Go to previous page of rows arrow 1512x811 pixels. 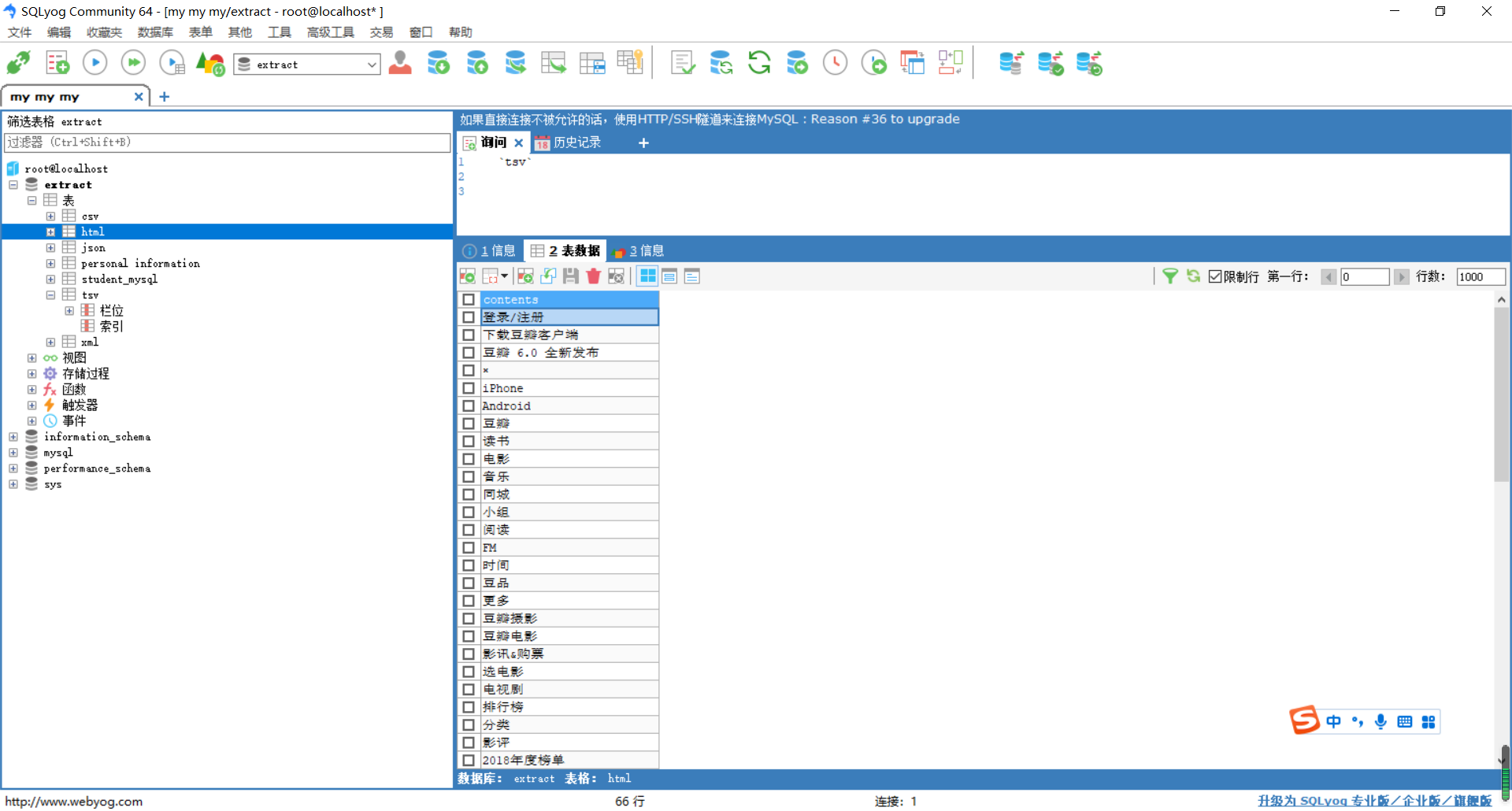[x=1329, y=276]
